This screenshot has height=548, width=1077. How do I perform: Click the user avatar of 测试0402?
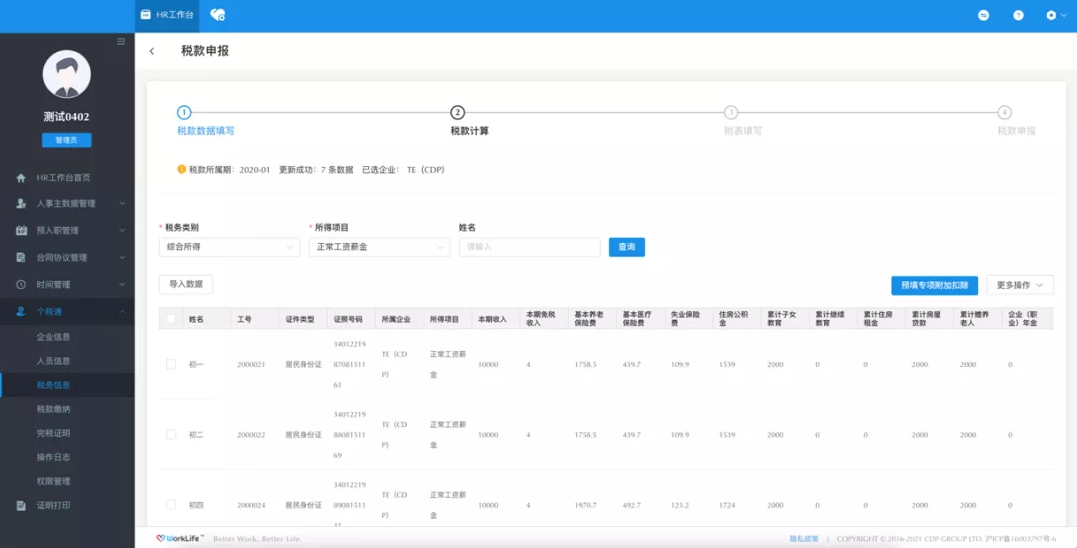tap(67, 74)
